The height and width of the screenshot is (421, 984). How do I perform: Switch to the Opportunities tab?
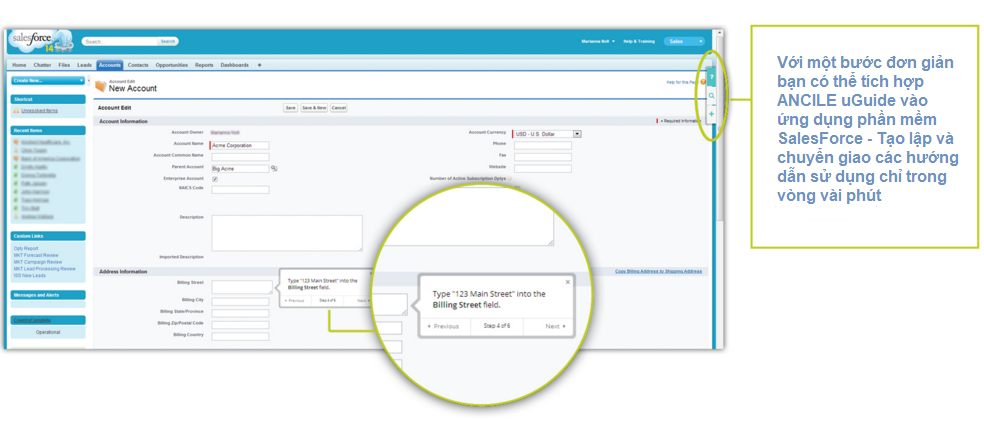click(x=172, y=65)
